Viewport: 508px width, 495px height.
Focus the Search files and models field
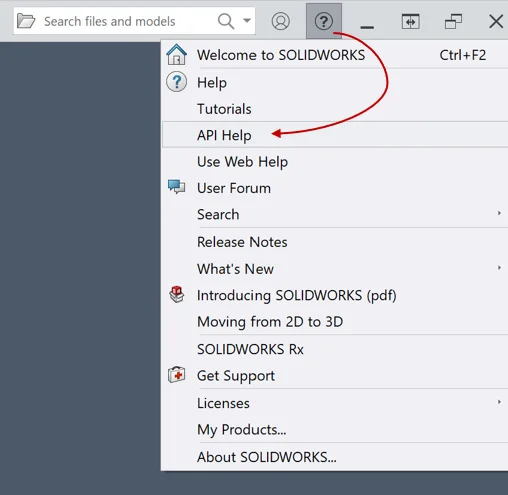point(134,21)
